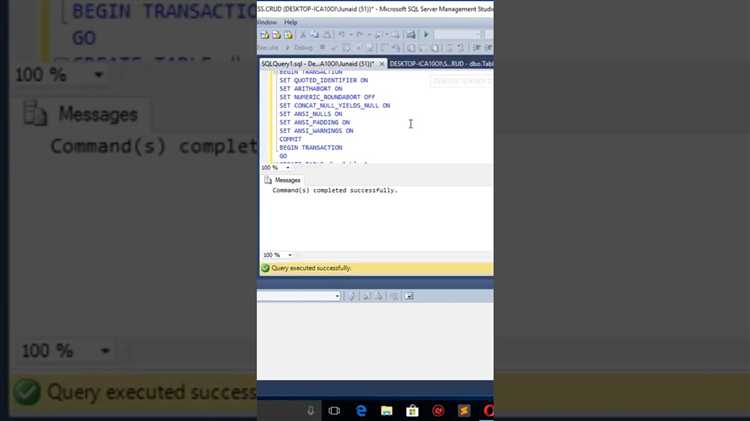Click the line 'SET QUOTED_IDENTIFIER ON'
This screenshot has width=750, height=421.
point(324,80)
